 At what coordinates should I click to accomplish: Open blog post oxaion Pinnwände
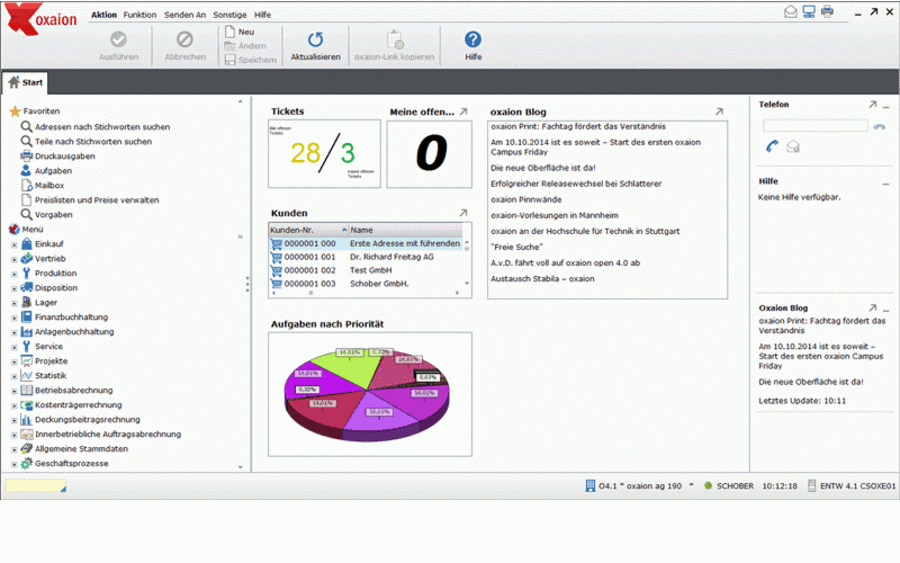coord(526,200)
